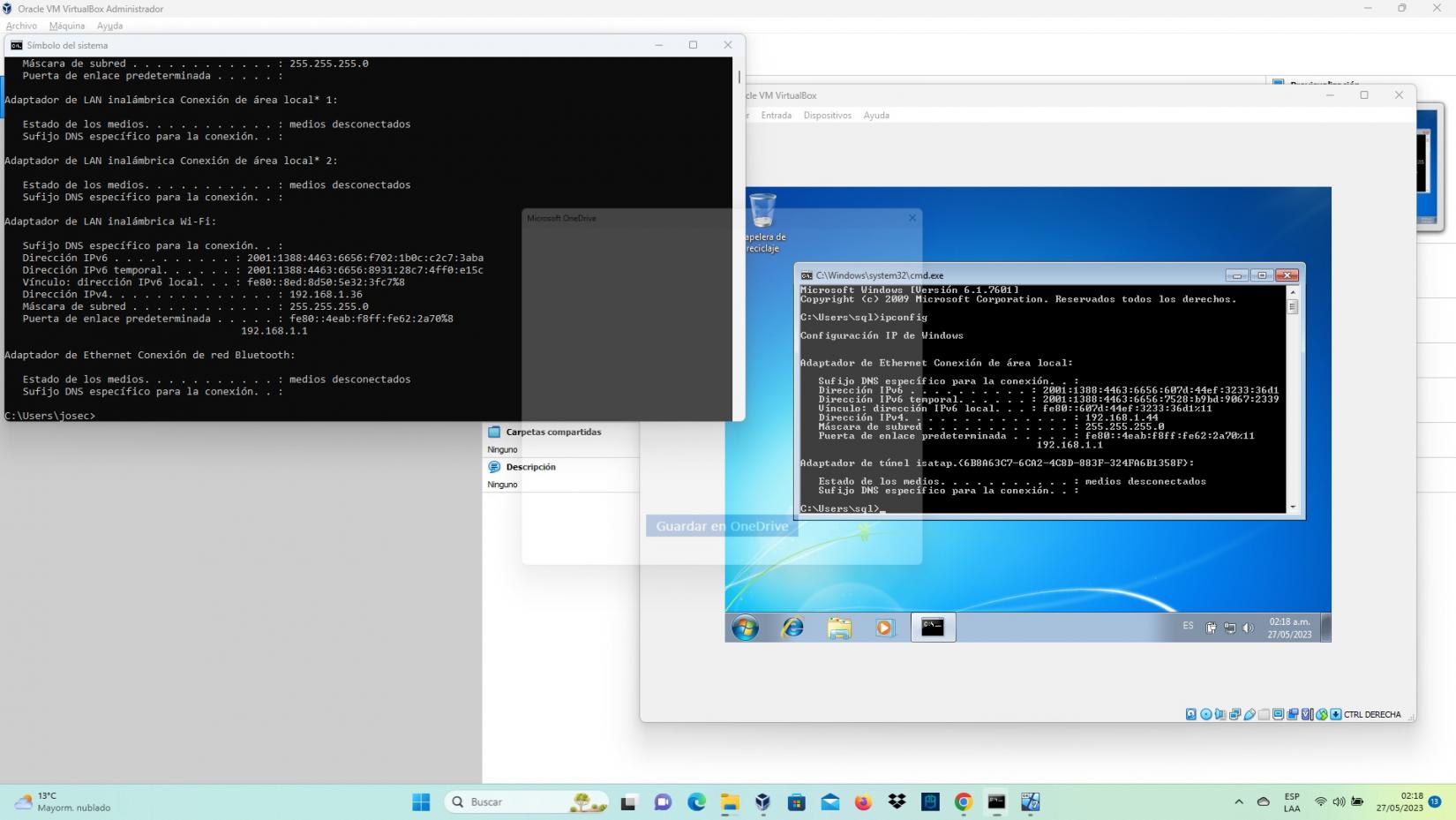Viewport: 1456px width, 820px height.
Task: Click the network adapter icon in VM status bar
Action: point(1235,714)
